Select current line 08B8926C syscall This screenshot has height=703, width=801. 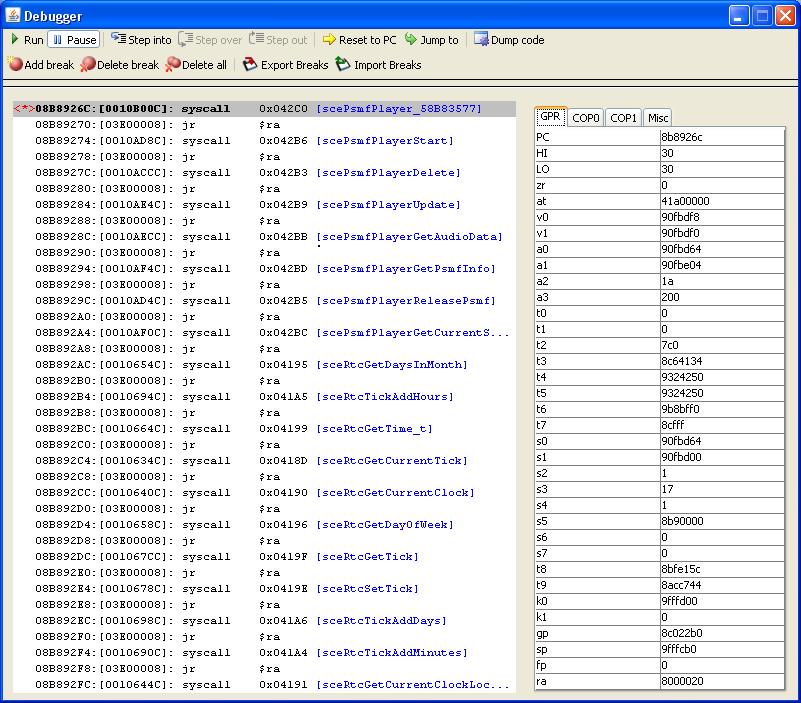[264, 109]
